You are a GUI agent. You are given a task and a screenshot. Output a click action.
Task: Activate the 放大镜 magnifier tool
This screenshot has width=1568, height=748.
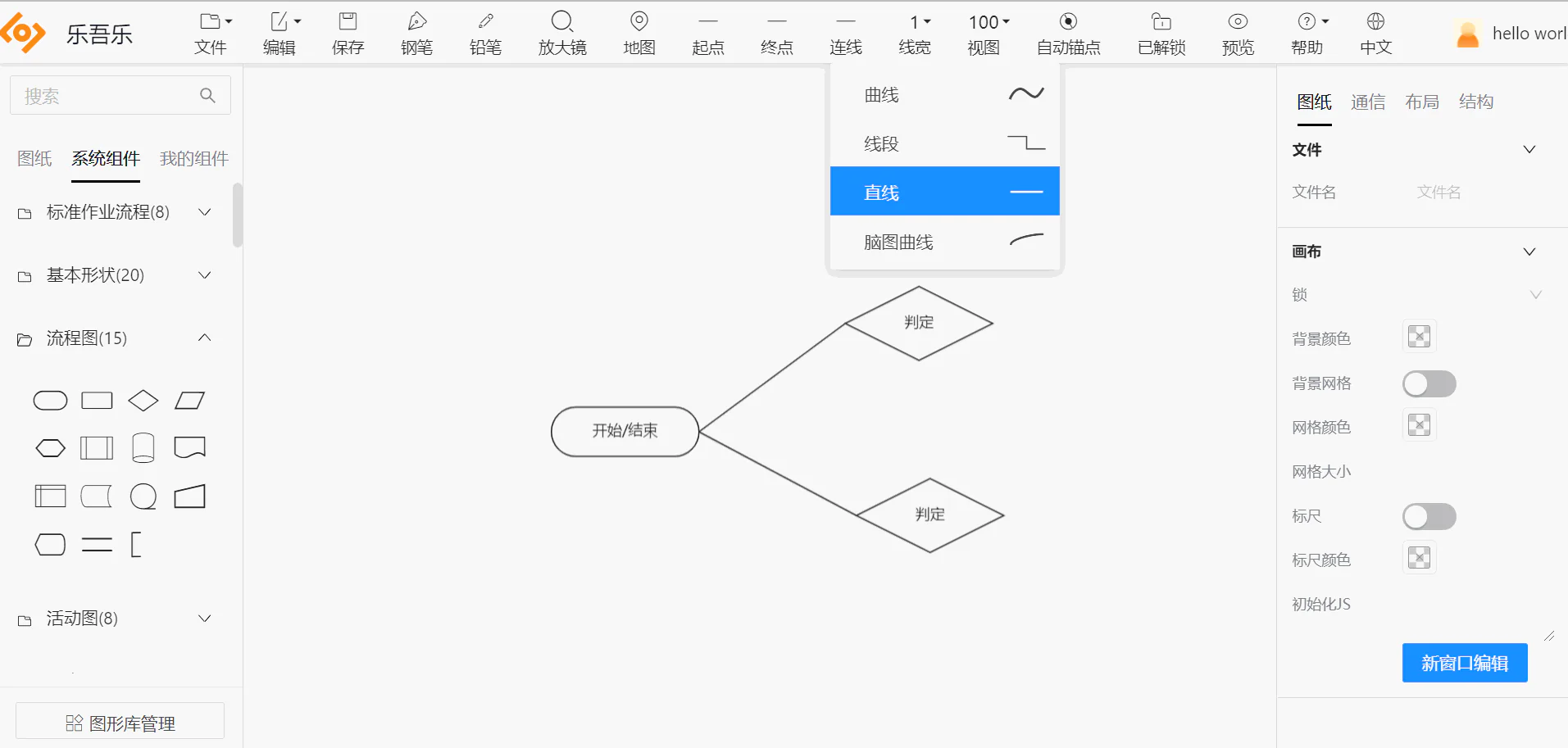click(562, 33)
